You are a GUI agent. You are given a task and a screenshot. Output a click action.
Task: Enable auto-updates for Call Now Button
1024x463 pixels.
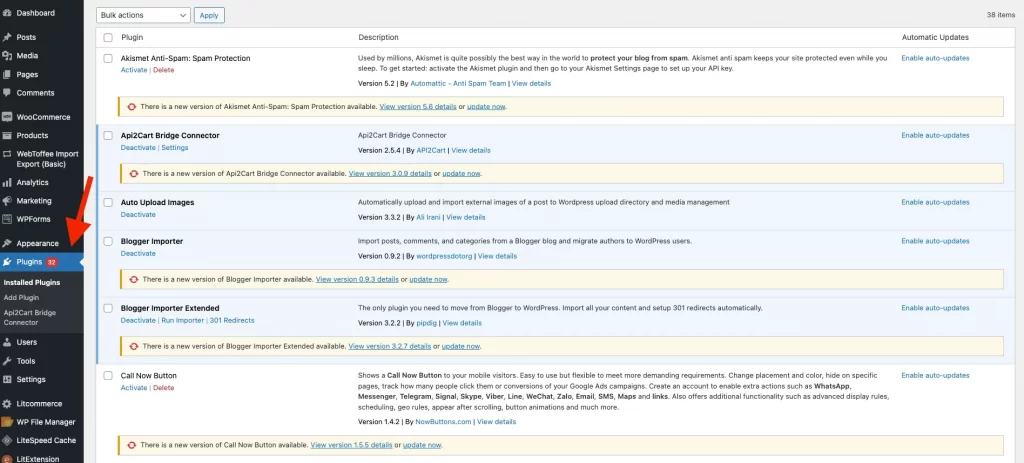coord(935,375)
